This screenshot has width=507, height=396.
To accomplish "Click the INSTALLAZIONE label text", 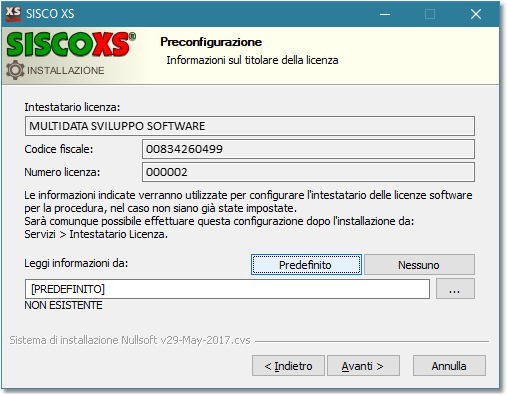I will point(66,71).
